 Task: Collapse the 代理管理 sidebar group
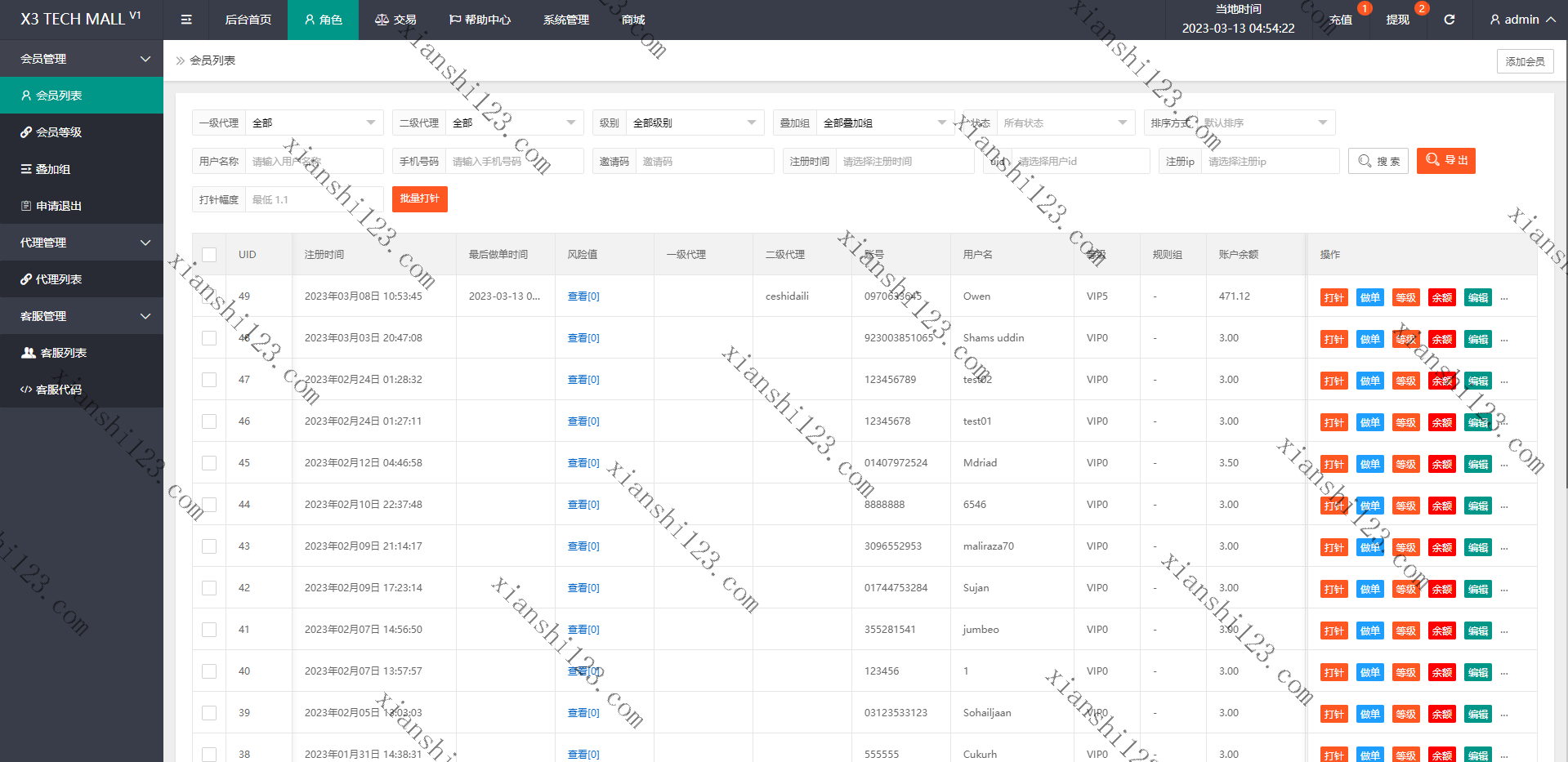tap(82, 243)
